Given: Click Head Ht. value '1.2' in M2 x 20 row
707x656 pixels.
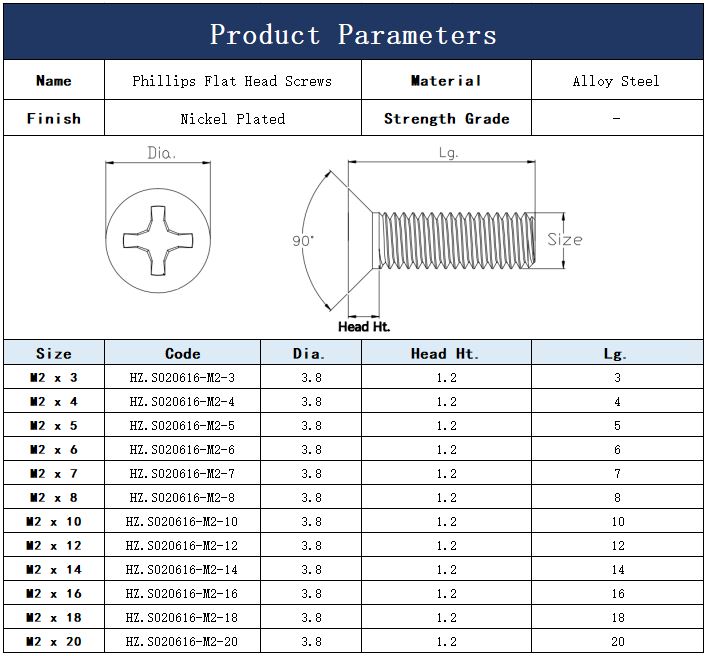Looking at the screenshot, I should click(446, 641).
